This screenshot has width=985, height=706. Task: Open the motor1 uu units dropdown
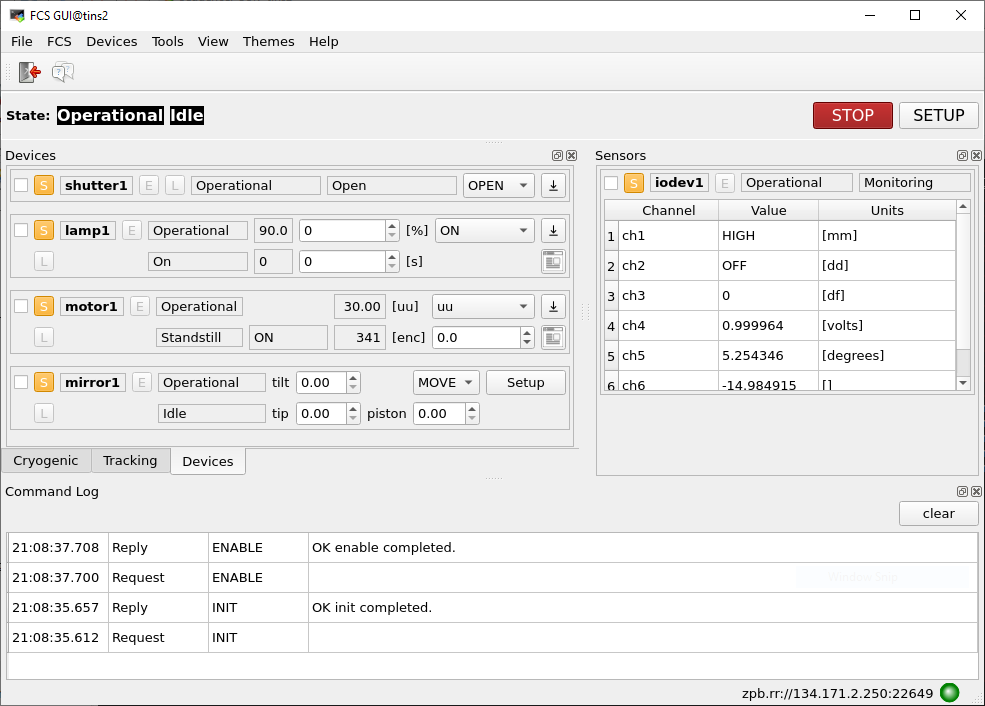[482, 307]
